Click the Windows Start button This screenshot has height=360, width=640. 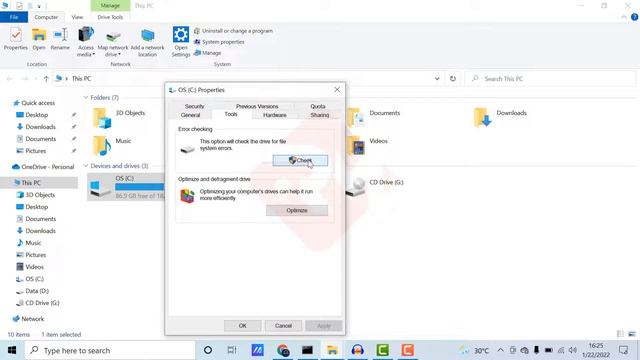tap(12, 350)
